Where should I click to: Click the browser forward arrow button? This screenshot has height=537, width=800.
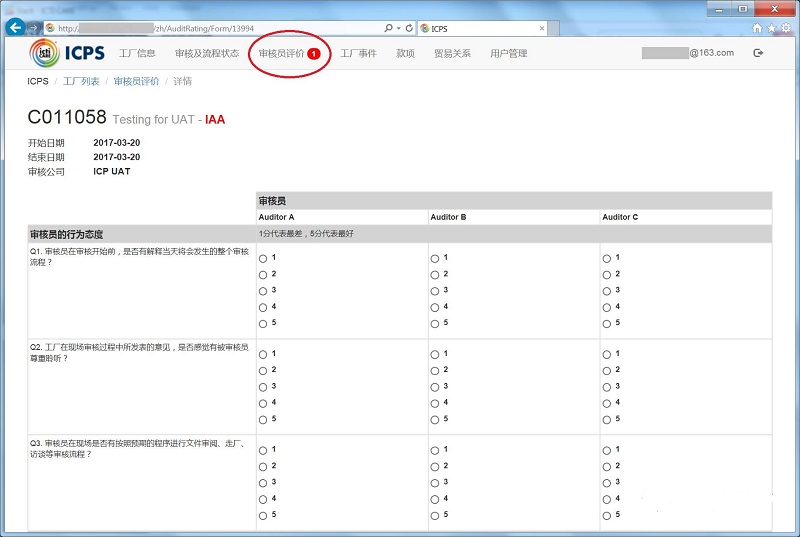[34, 28]
